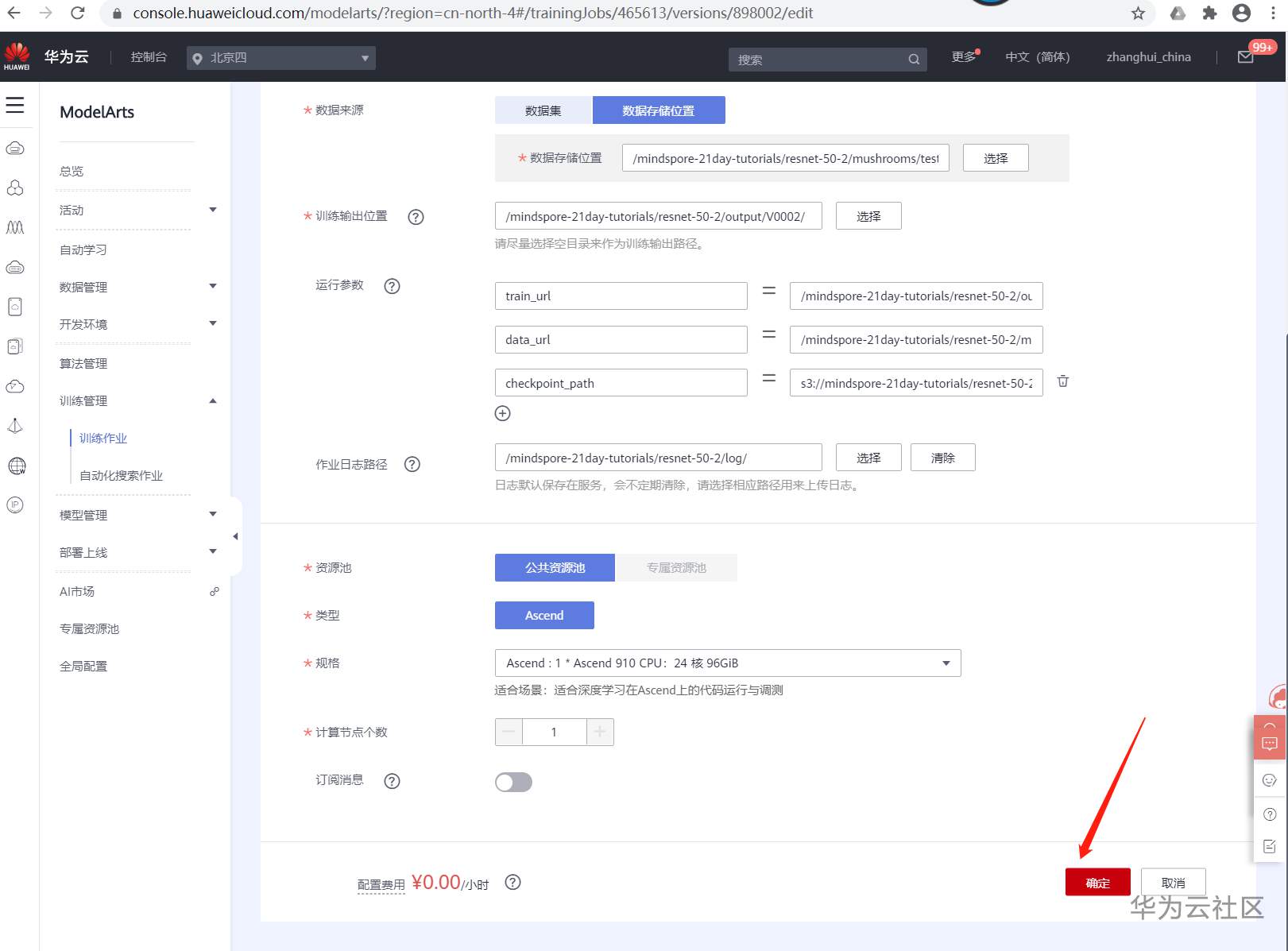The width and height of the screenshot is (1288, 951).
Task: Open 自动学习 in the sidebar
Action: click(x=83, y=249)
